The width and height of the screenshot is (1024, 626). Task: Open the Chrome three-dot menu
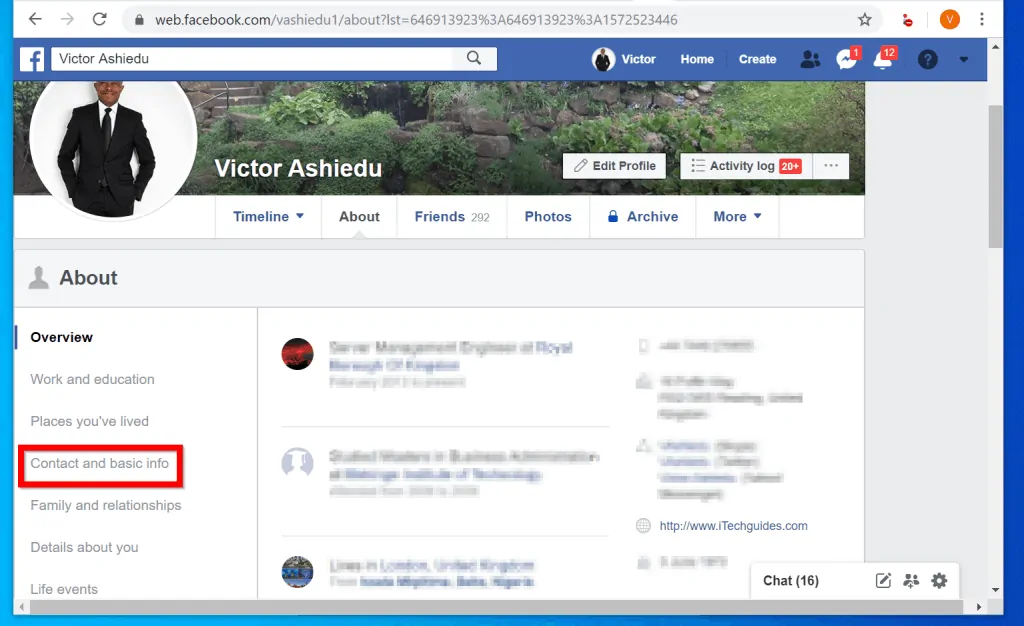tap(982, 20)
